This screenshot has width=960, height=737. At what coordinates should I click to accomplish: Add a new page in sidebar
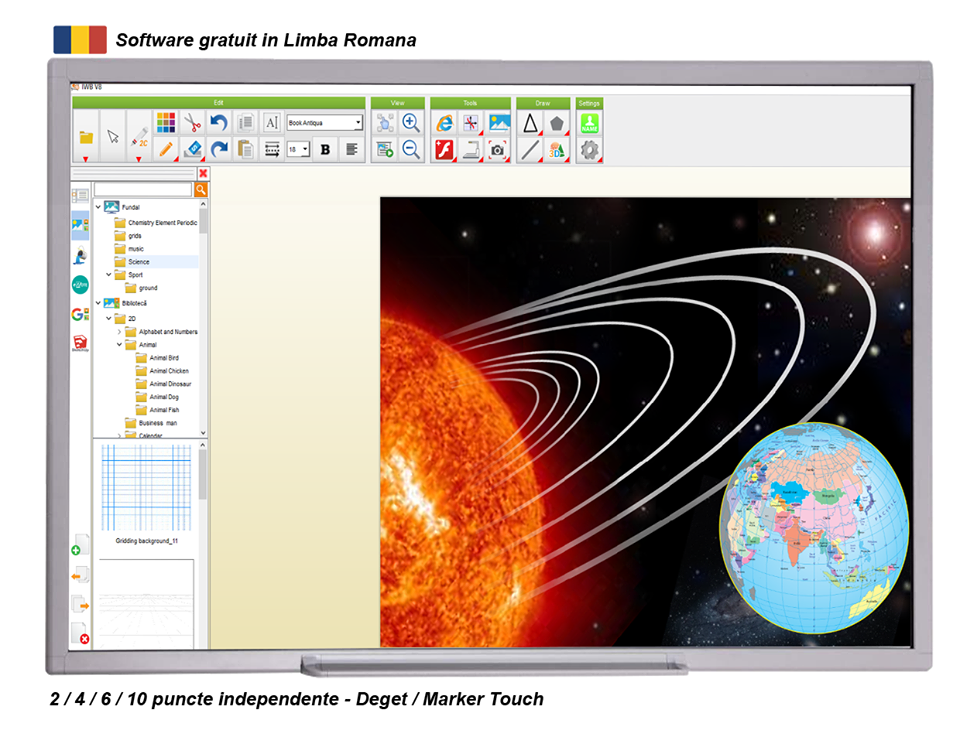80,545
